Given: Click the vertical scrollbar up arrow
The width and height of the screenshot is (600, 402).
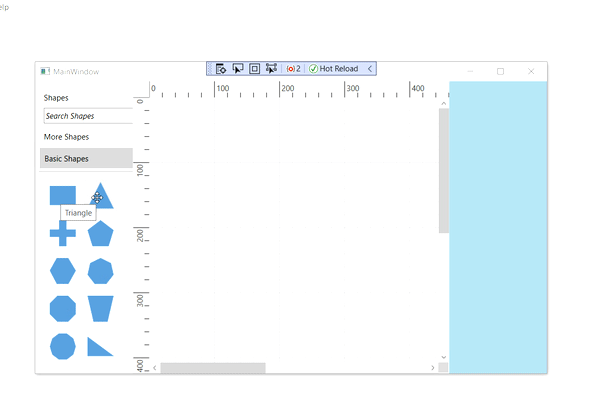Looking at the screenshot, I should [x=443, y=104].
